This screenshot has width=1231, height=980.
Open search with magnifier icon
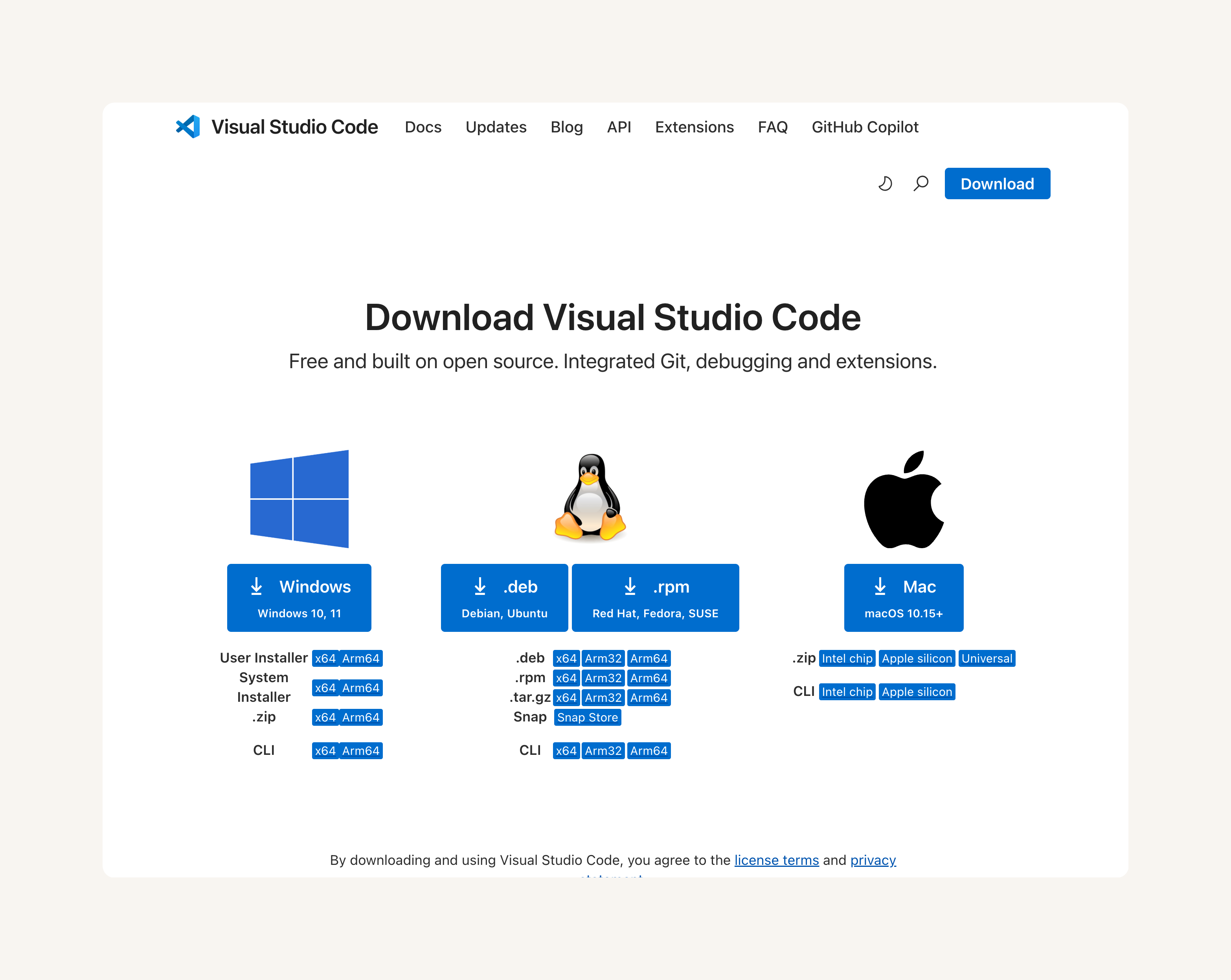click(x=921, y=183)
